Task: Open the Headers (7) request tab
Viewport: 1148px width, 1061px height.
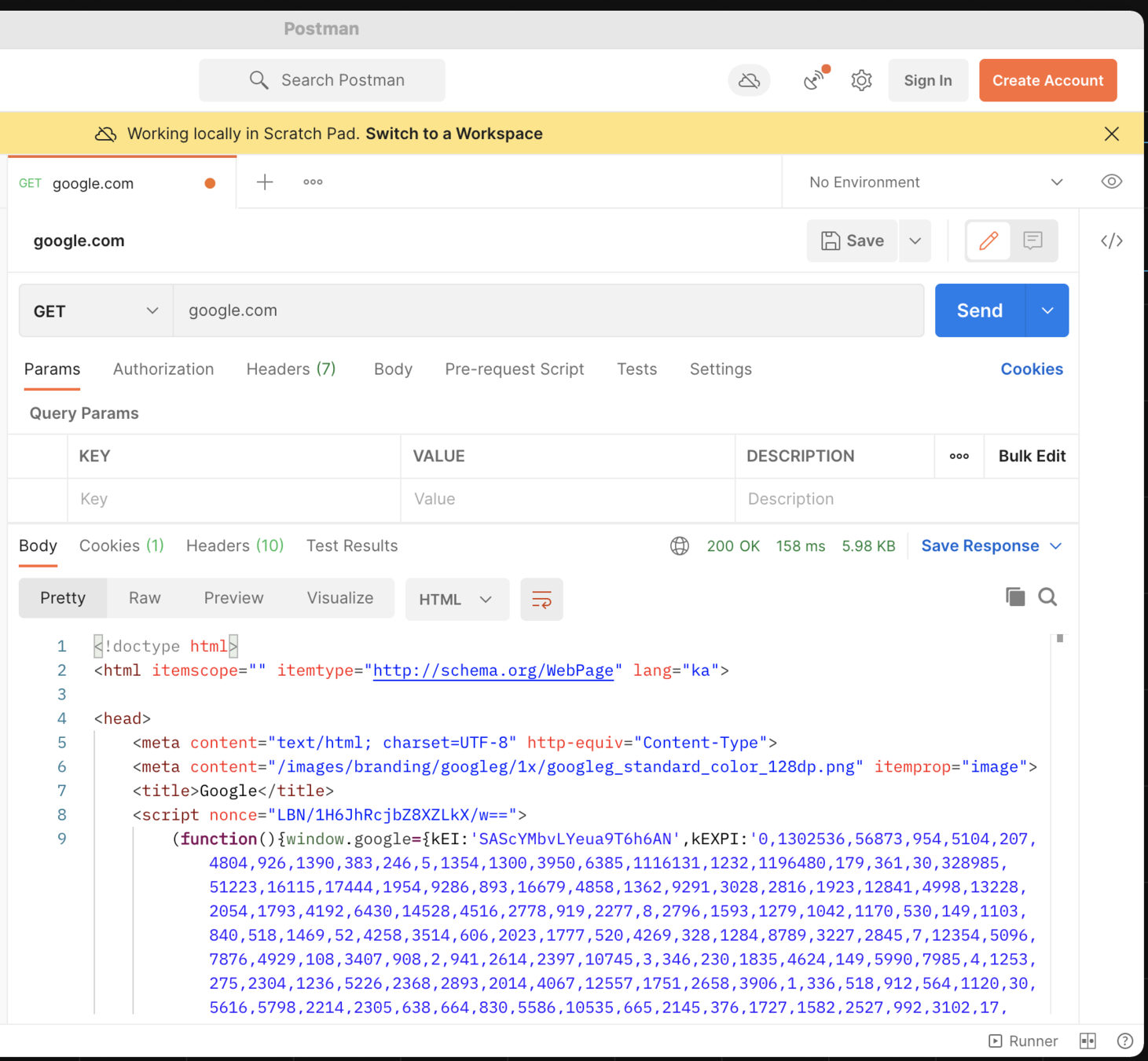Action: pos(291,369)
